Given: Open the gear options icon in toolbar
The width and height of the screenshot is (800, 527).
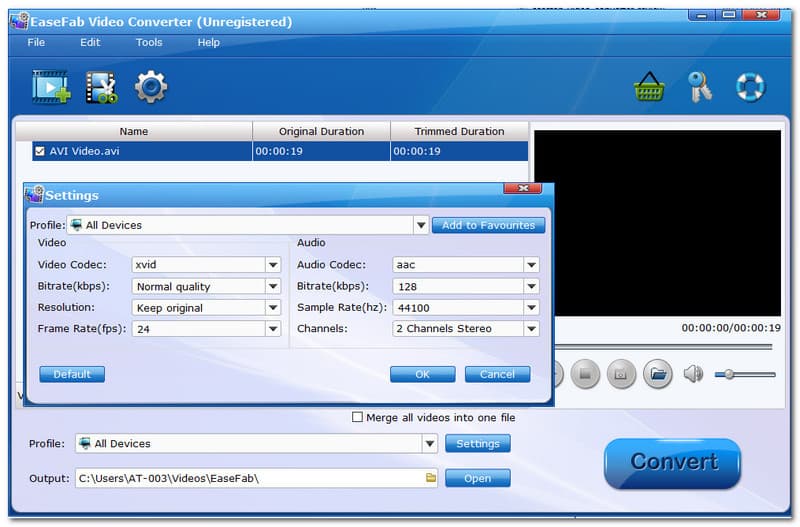Looking at the screenshot, I should pos(151,87).
